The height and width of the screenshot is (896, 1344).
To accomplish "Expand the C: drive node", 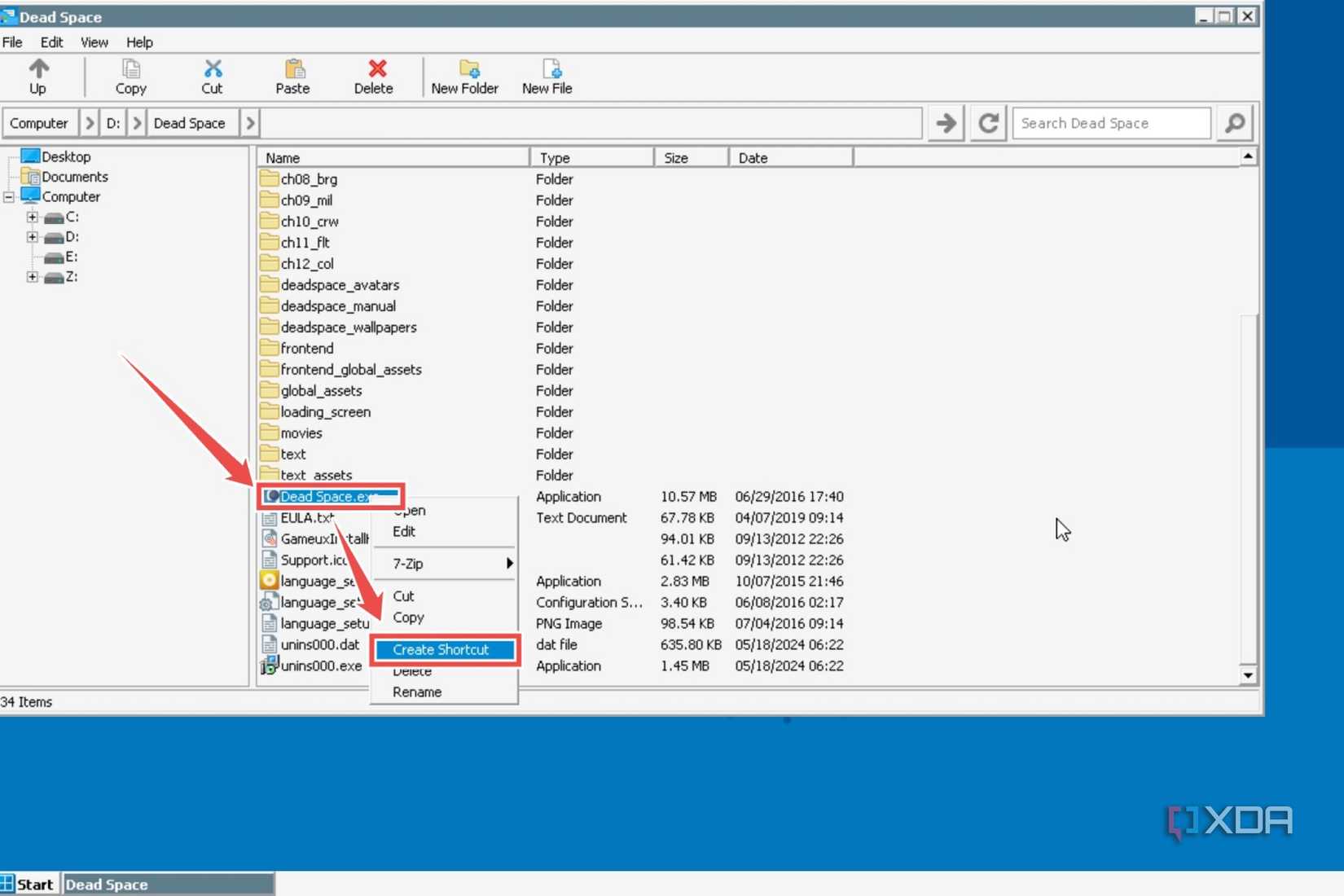I will [32, 217].
